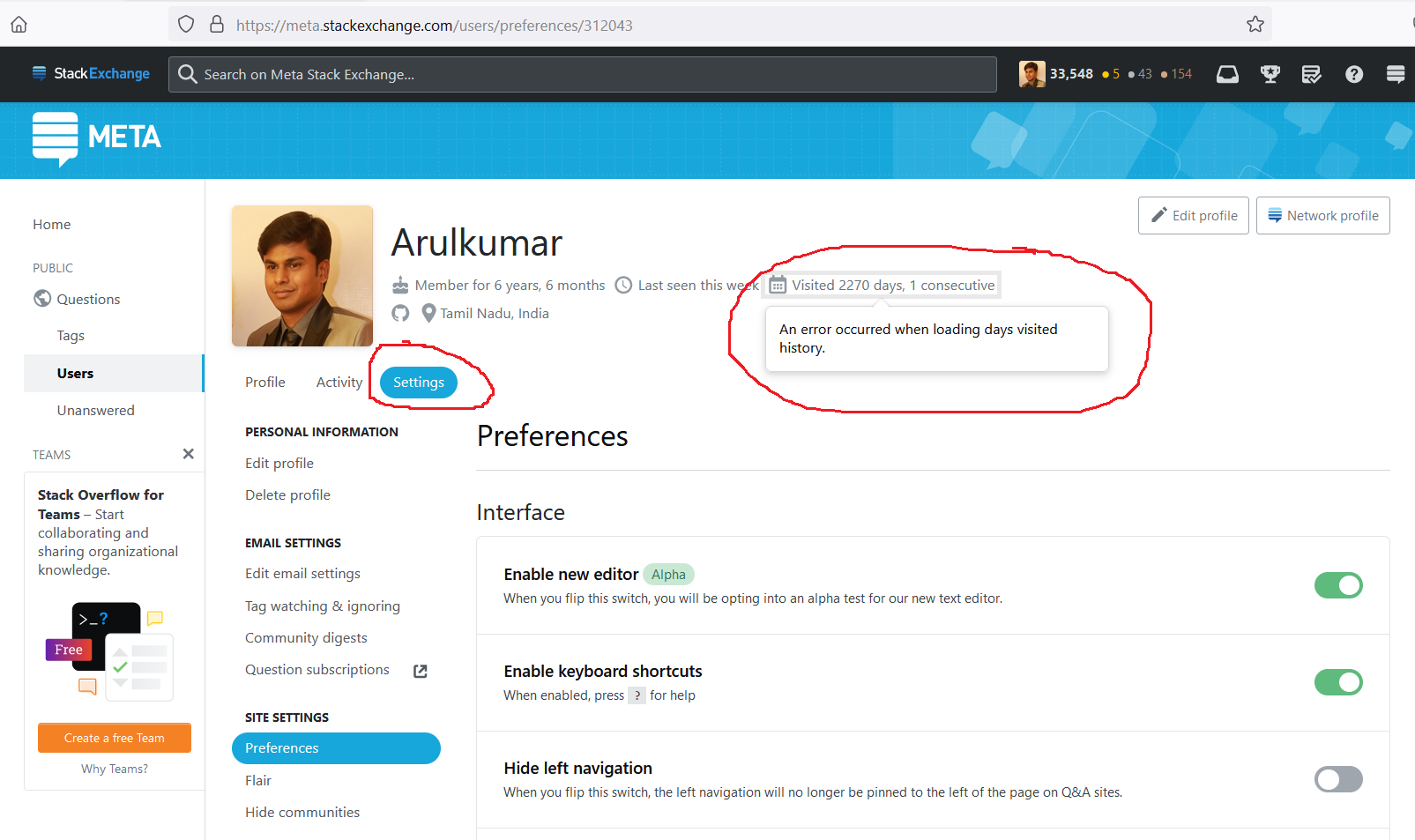The height and width of the screenshot is (840, 1415).
Task: Click the globe icon beside Questions
Action: (42, 299)
